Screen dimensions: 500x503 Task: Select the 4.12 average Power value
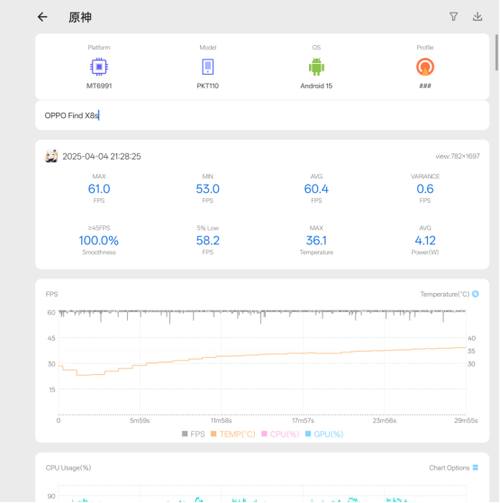pos(425,240)
